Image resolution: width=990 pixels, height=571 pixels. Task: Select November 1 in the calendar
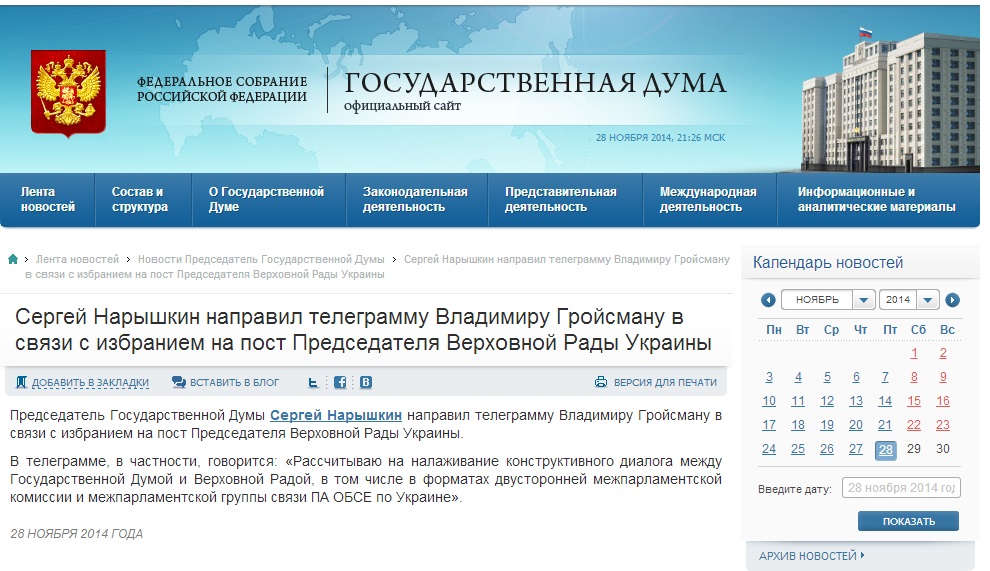(x=914, y=354)
